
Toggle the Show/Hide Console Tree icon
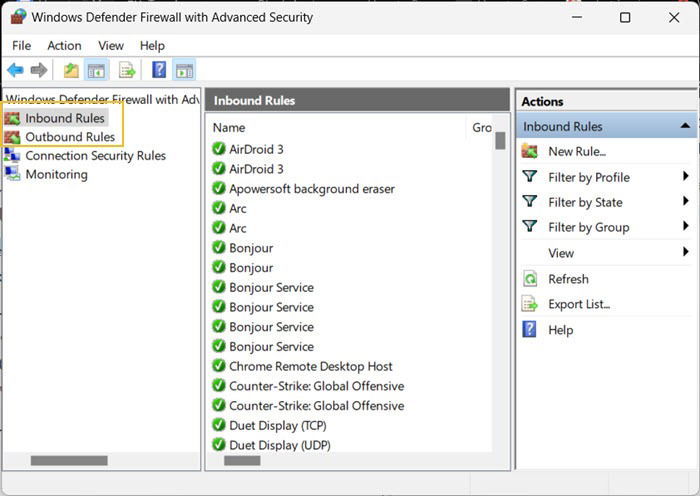[96, 70]
